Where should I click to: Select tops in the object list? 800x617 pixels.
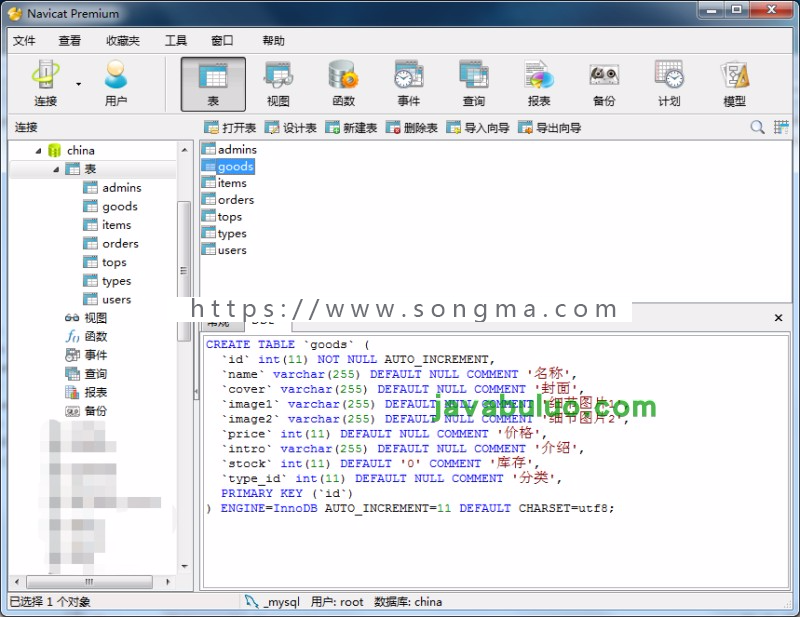tap(222, 217)
